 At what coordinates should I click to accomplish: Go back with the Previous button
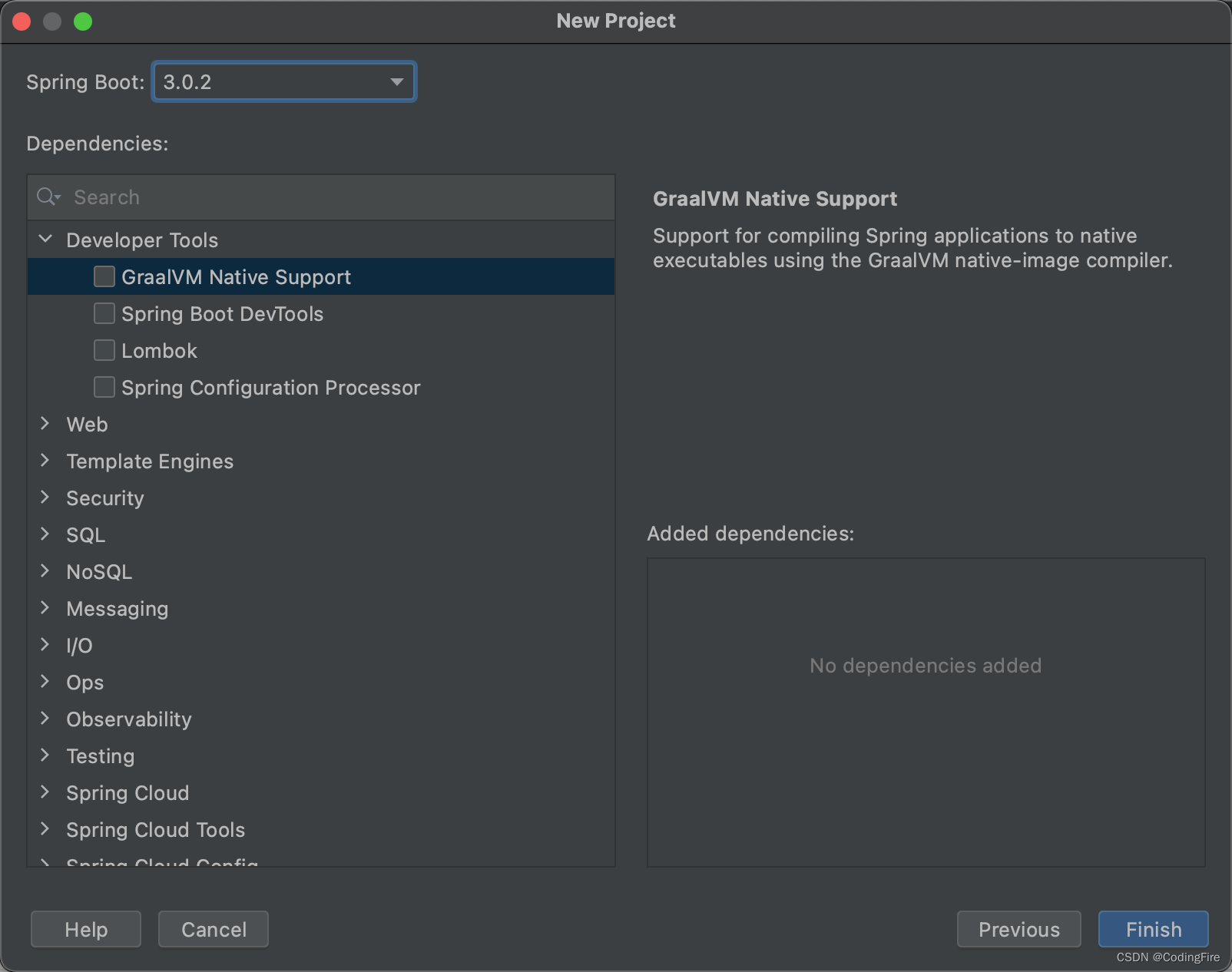pyautogui.click(x=1018, y=929)
